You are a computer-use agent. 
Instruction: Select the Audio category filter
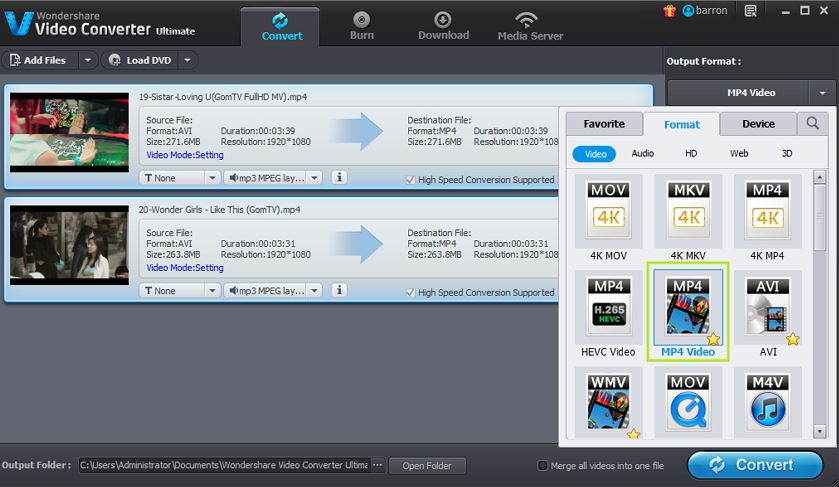click(643, 154)
